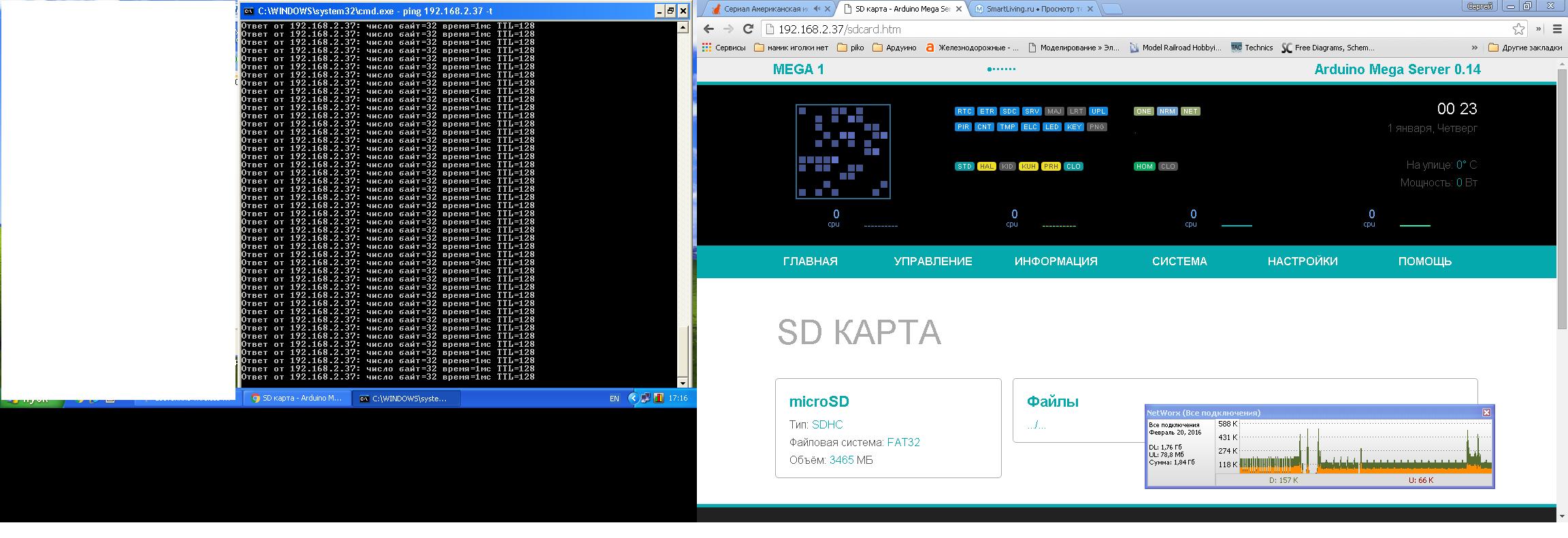Open the Chrome hamburger menu
Viewport: 1568px width, 538px height.
(1557, 29)
